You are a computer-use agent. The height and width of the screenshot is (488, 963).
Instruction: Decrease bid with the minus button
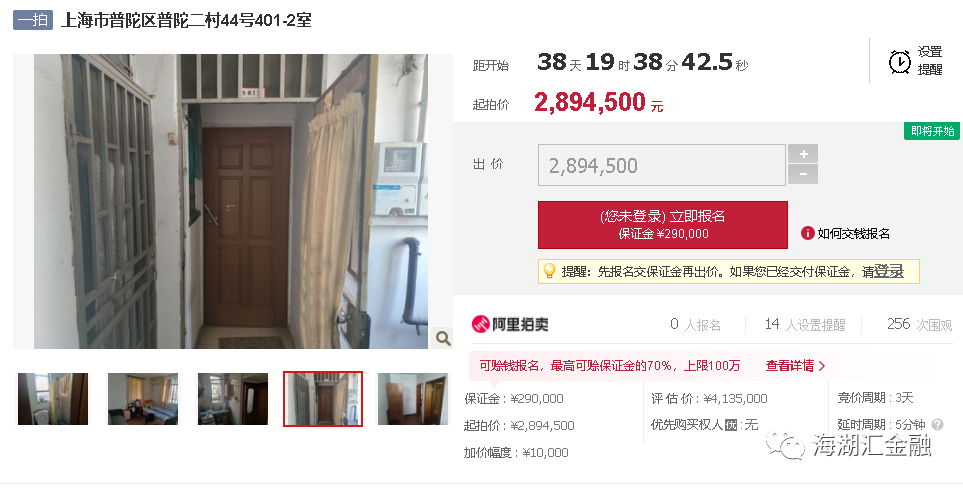coord(803,174)
